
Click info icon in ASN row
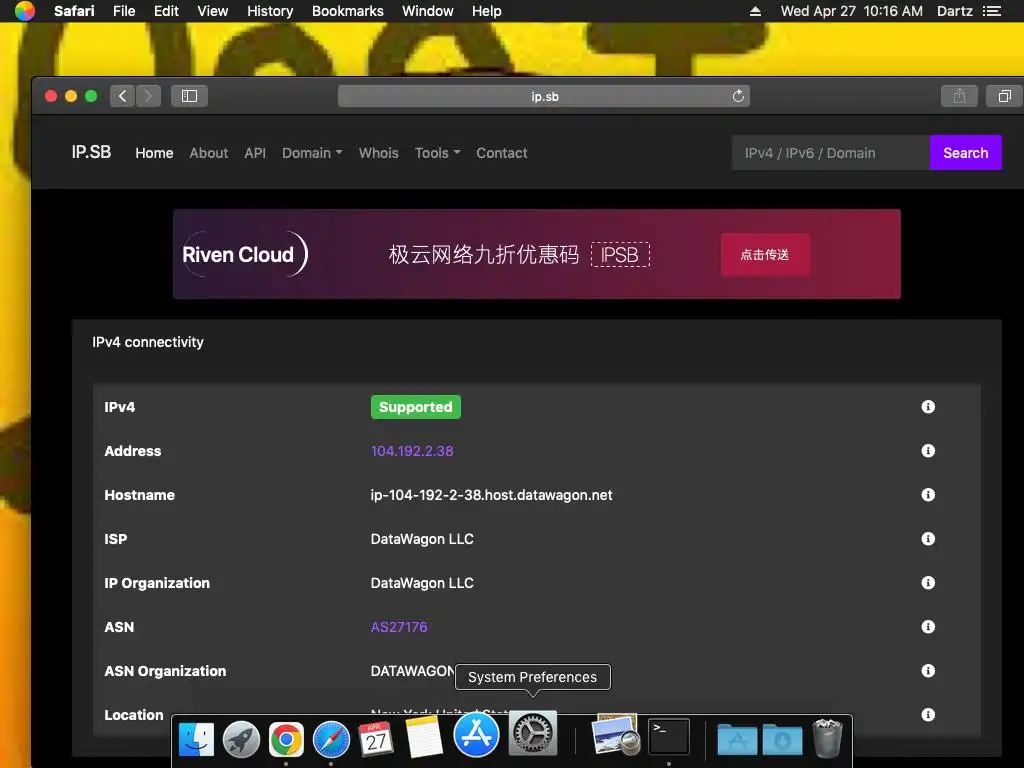[928, 627]
